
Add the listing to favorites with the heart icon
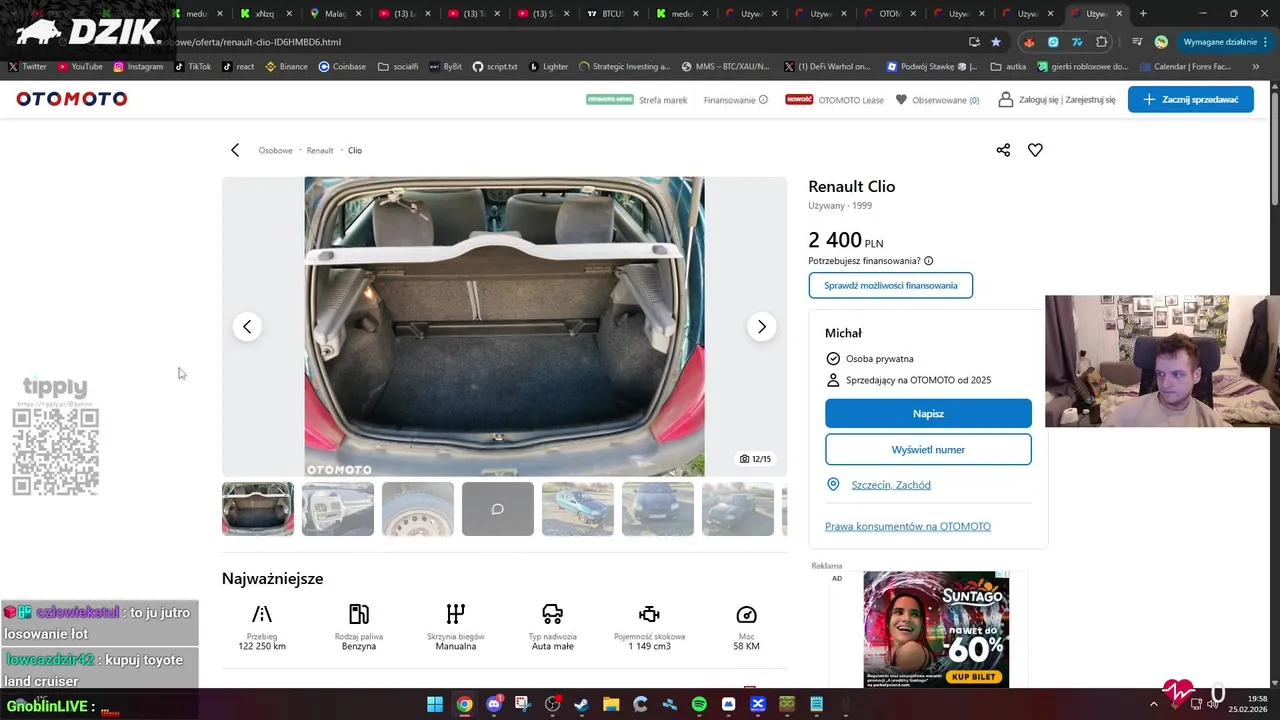tap(1035, 150)
